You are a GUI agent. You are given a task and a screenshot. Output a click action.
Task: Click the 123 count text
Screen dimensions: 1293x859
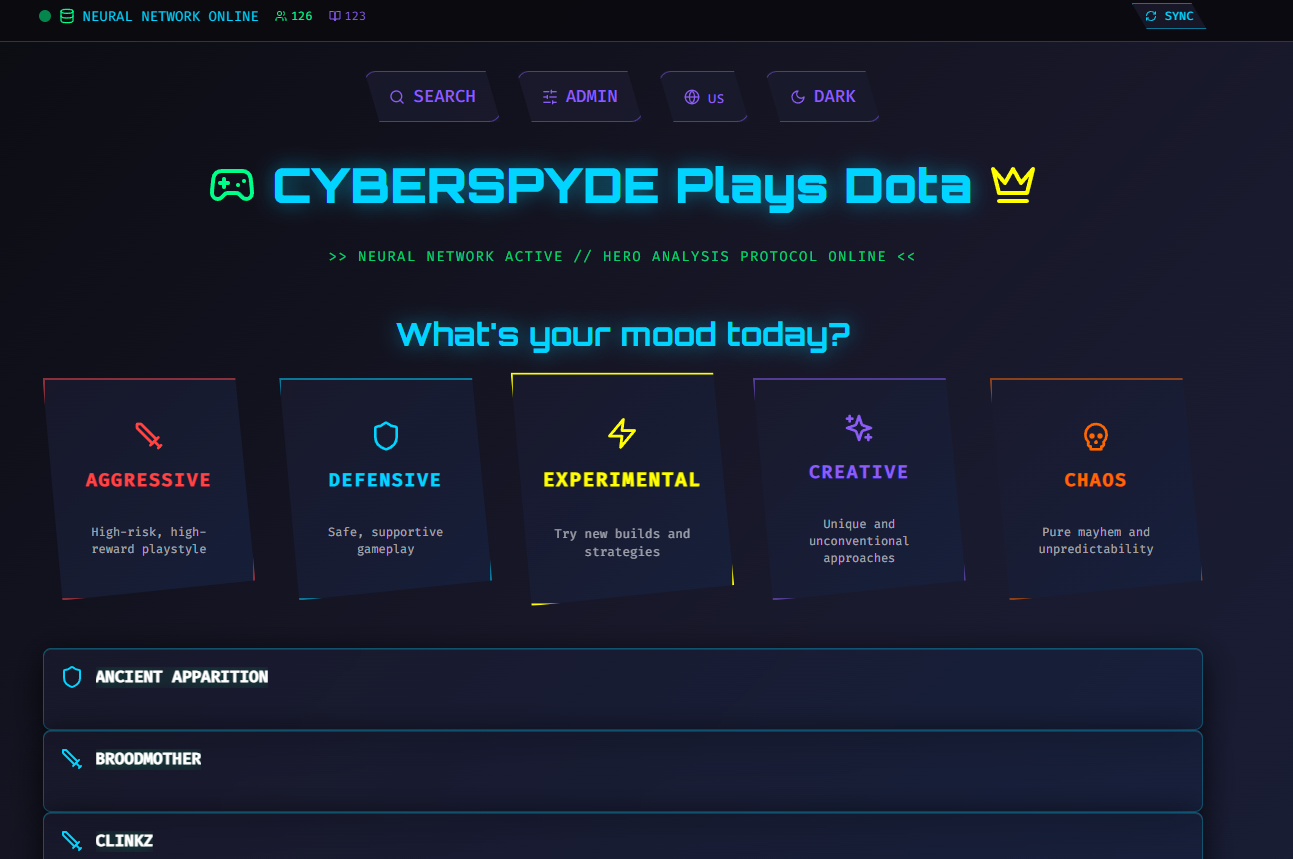pyautogui.click(x=355, y=16)
